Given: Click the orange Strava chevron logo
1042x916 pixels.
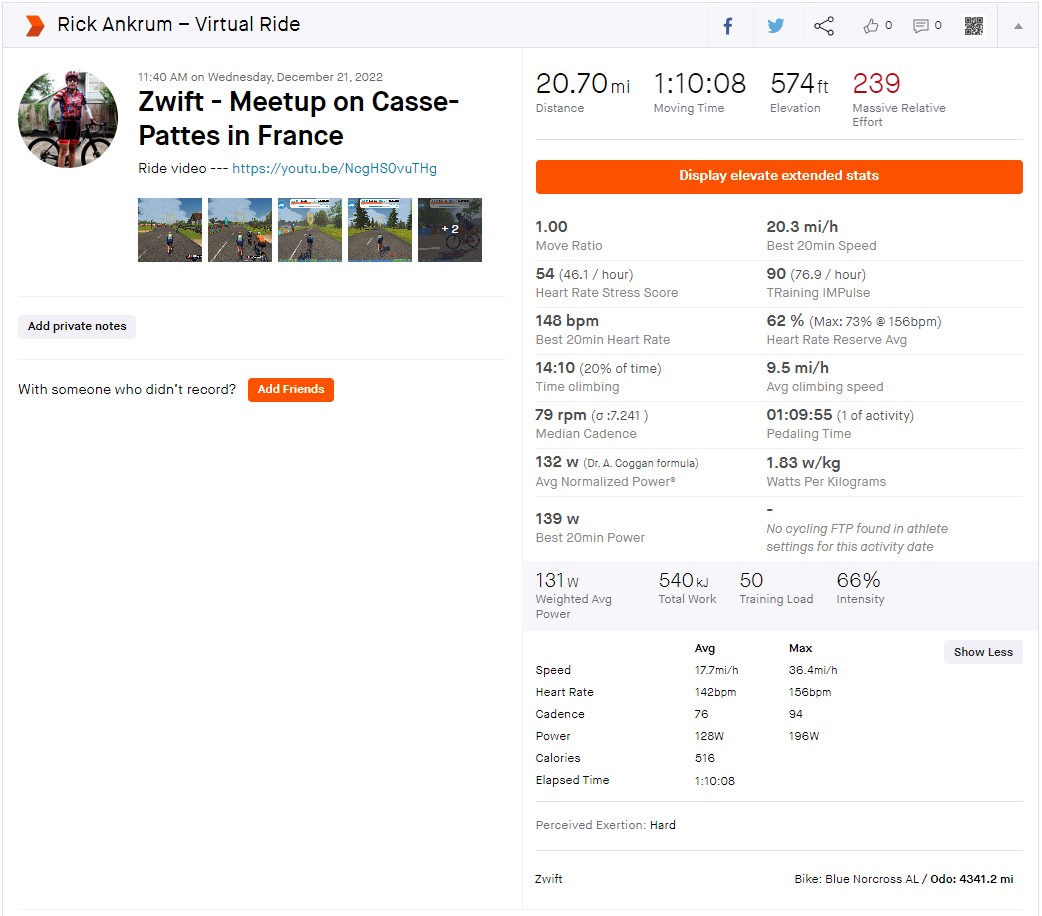Looking at the screenshot, I should point(35,26).
